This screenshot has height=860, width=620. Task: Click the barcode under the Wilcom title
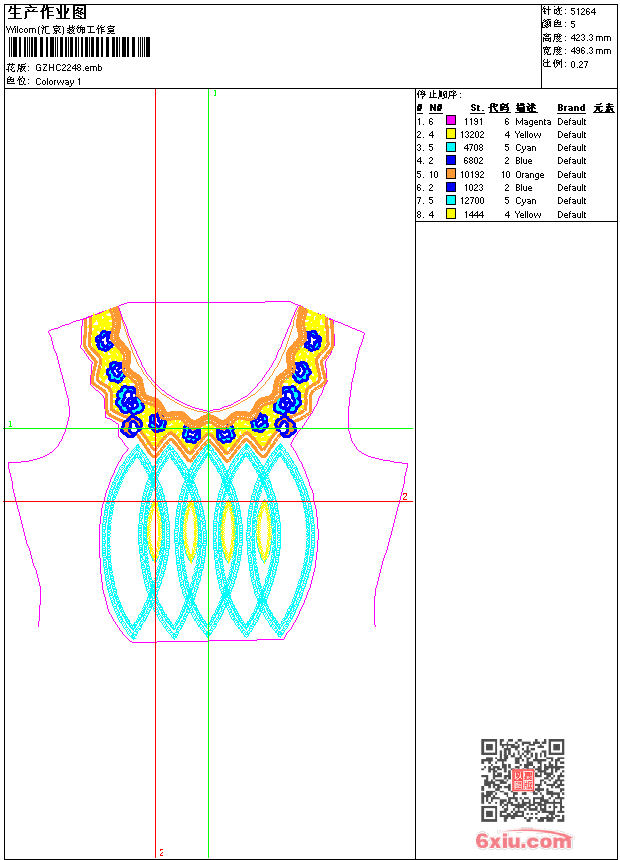(78, 48)
